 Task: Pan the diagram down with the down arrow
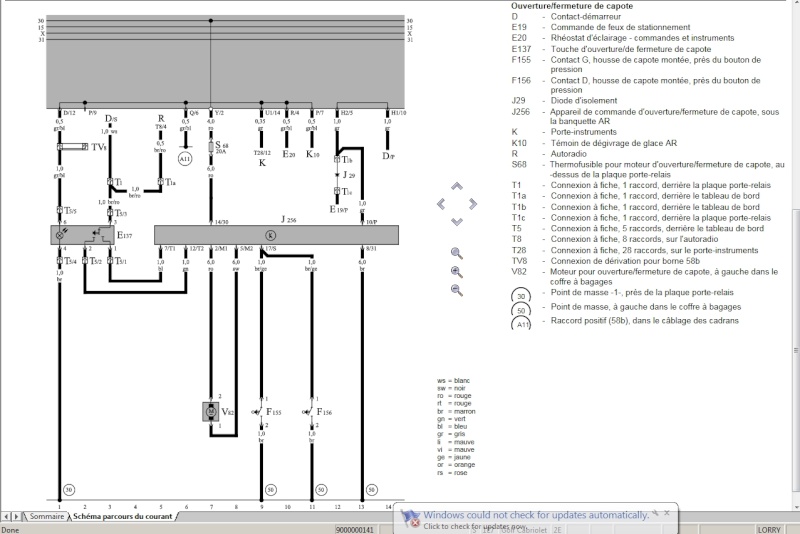(457, 221)
